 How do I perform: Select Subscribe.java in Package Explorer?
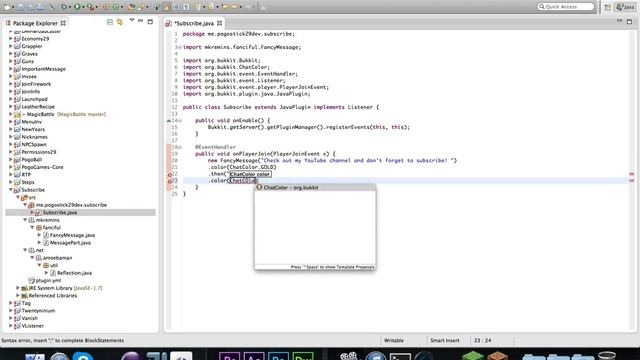tap(60, 213)
